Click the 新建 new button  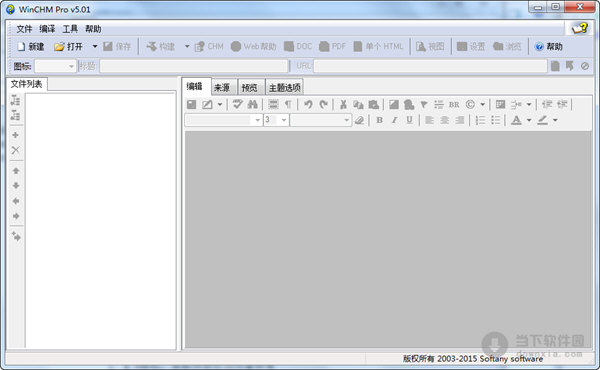(x=31, y=47)
